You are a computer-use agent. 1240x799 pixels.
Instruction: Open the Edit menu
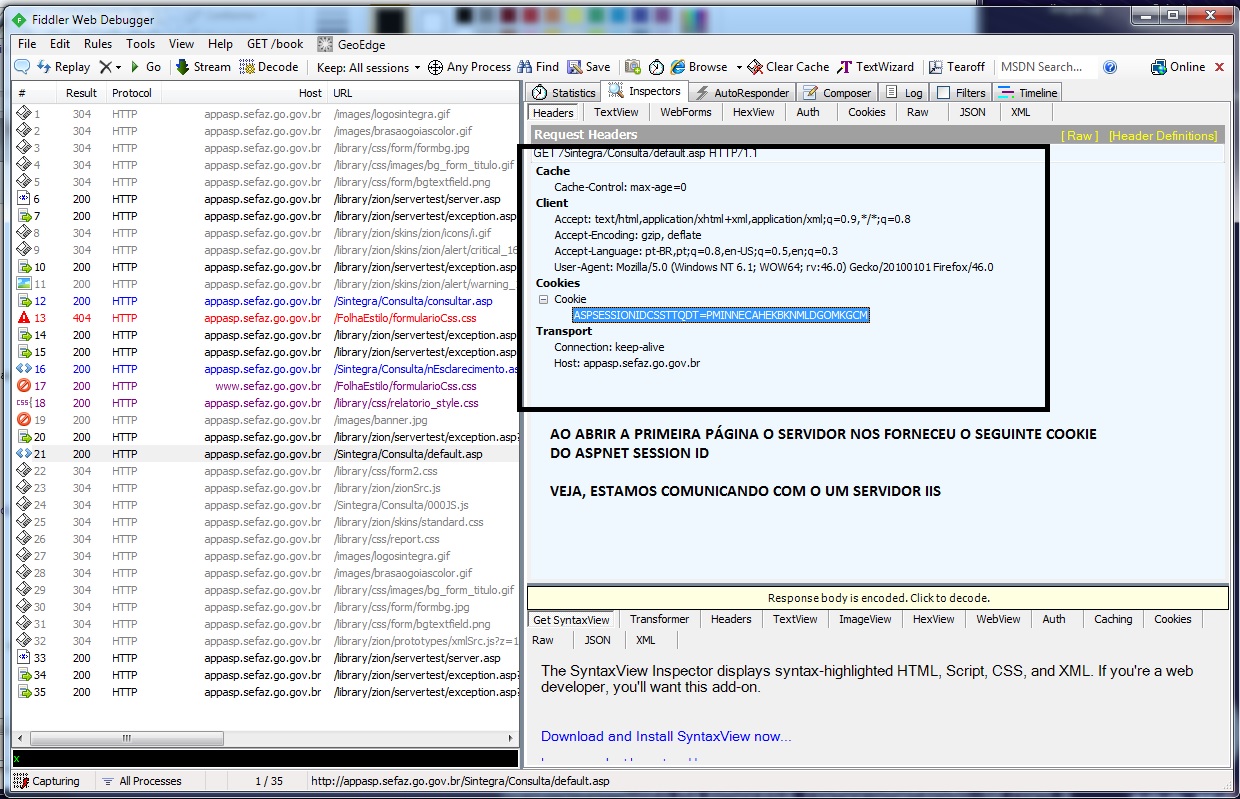coord(60,44)
